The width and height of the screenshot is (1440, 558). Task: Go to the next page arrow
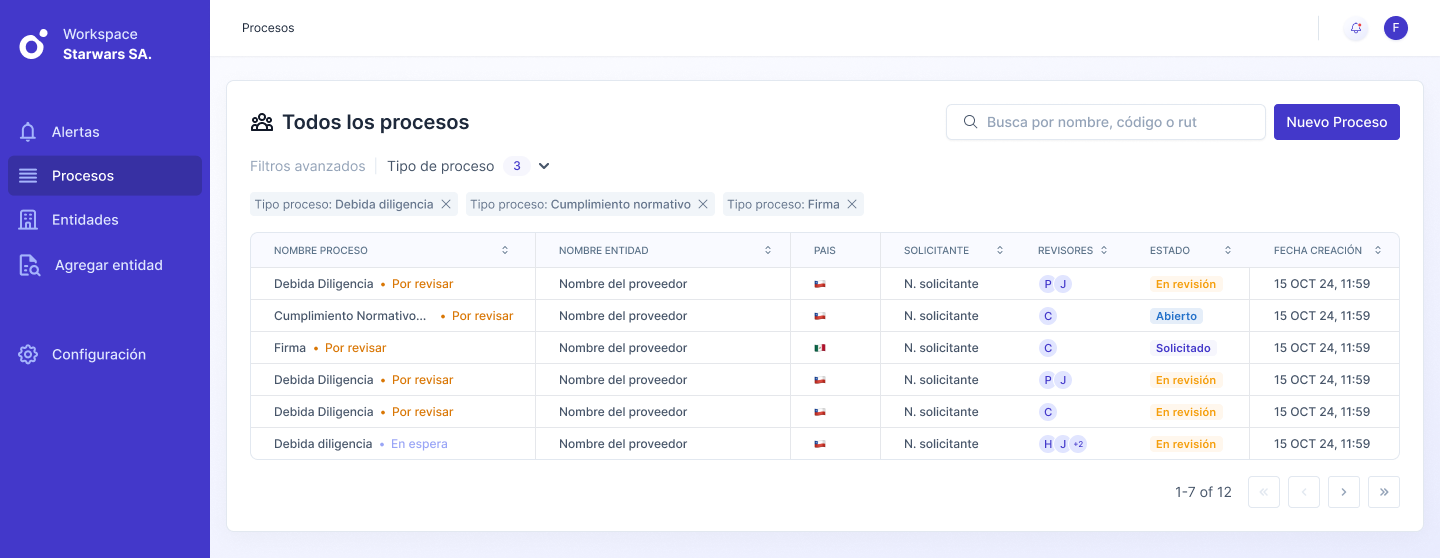click(1344, 492)
